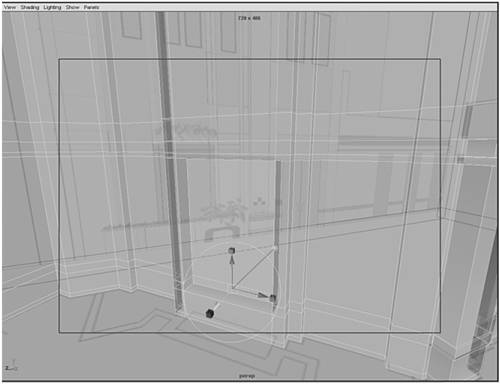500x384 pixels.
Task: Open the Panels menu
Action: click(91, 7)
